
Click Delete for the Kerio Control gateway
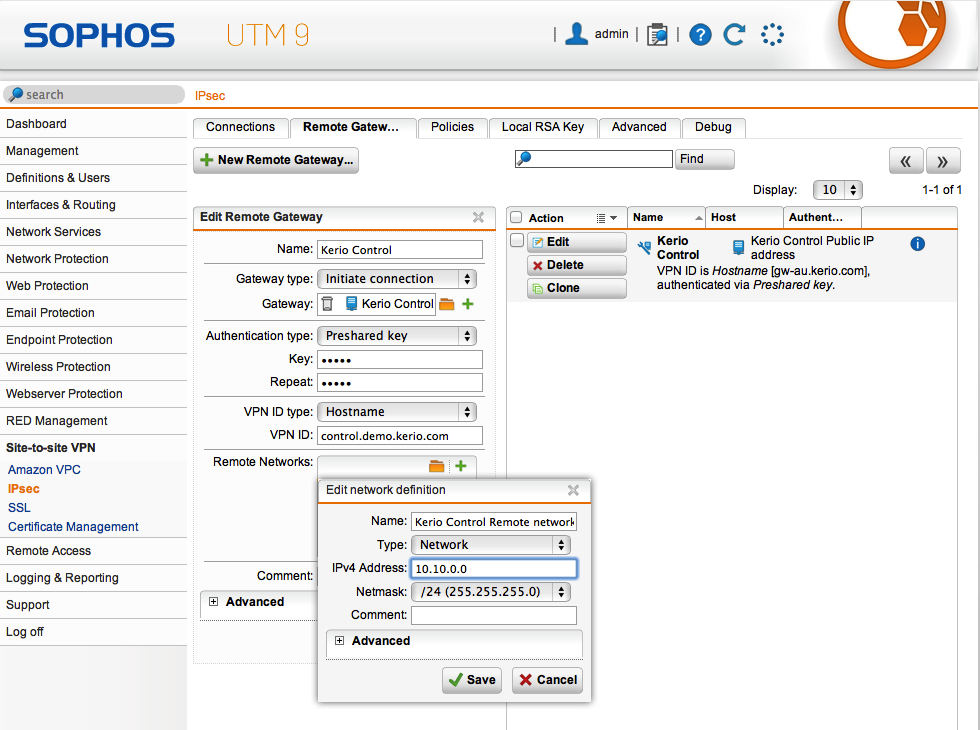(576, 265)
